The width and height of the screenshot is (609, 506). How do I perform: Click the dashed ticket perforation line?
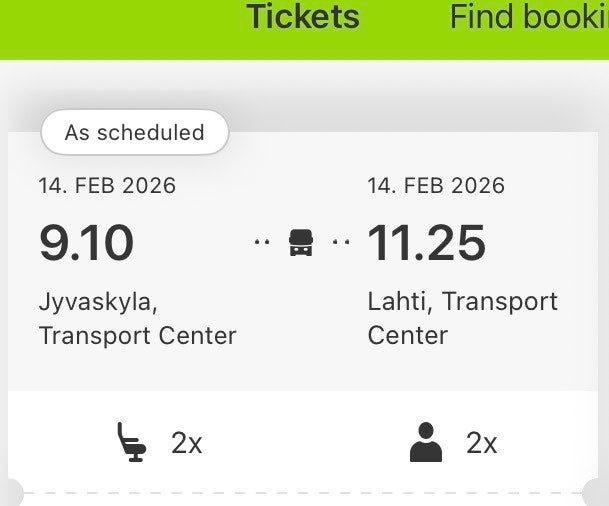click(x=300, y=492)
